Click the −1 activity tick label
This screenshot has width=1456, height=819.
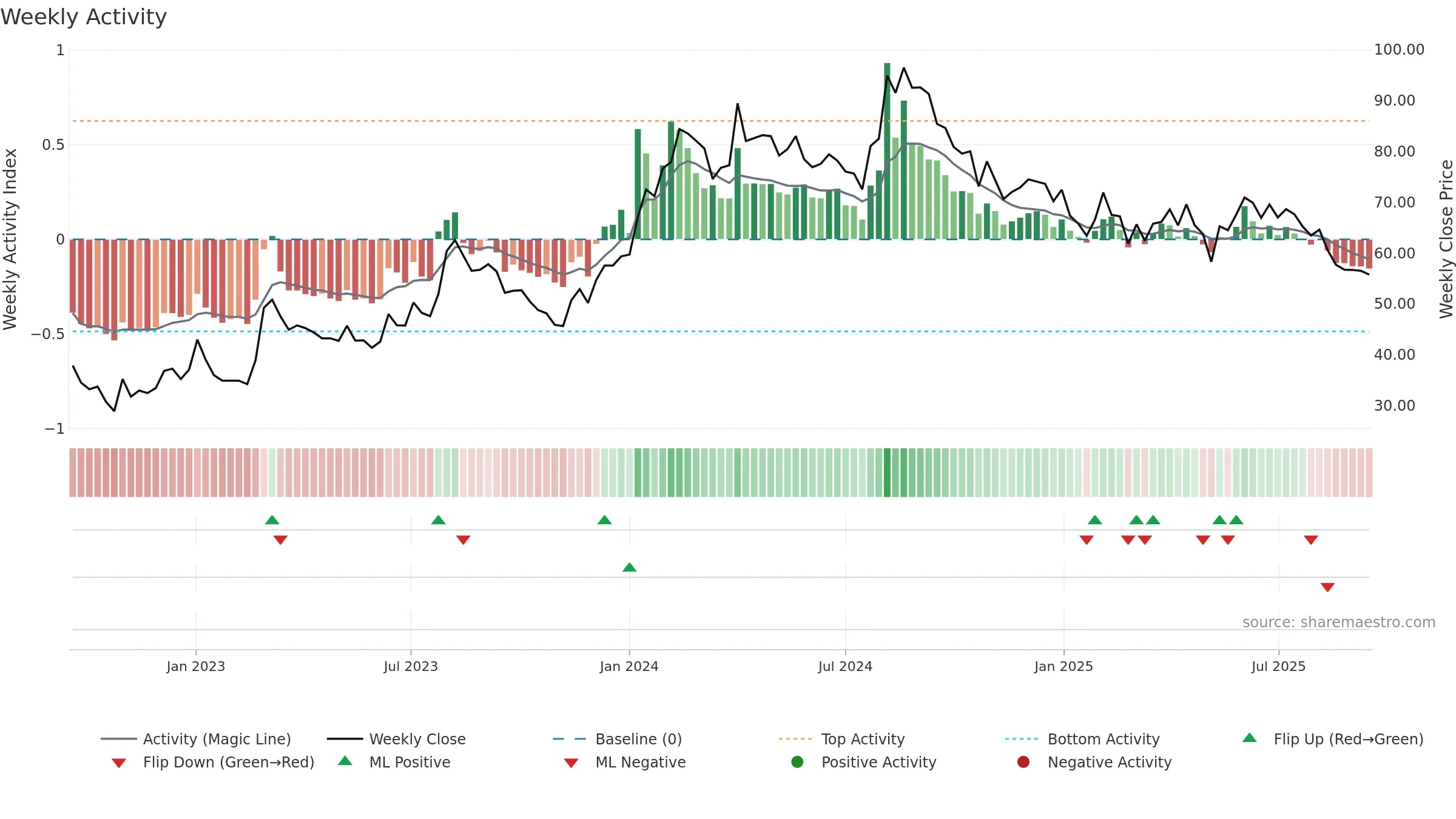point(54,428)
